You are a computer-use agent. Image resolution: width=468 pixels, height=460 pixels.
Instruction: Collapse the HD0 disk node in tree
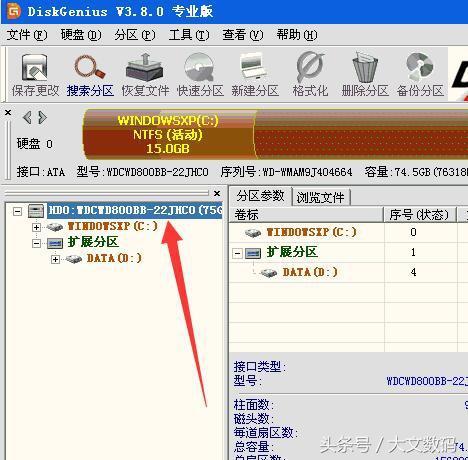[17, 211]
